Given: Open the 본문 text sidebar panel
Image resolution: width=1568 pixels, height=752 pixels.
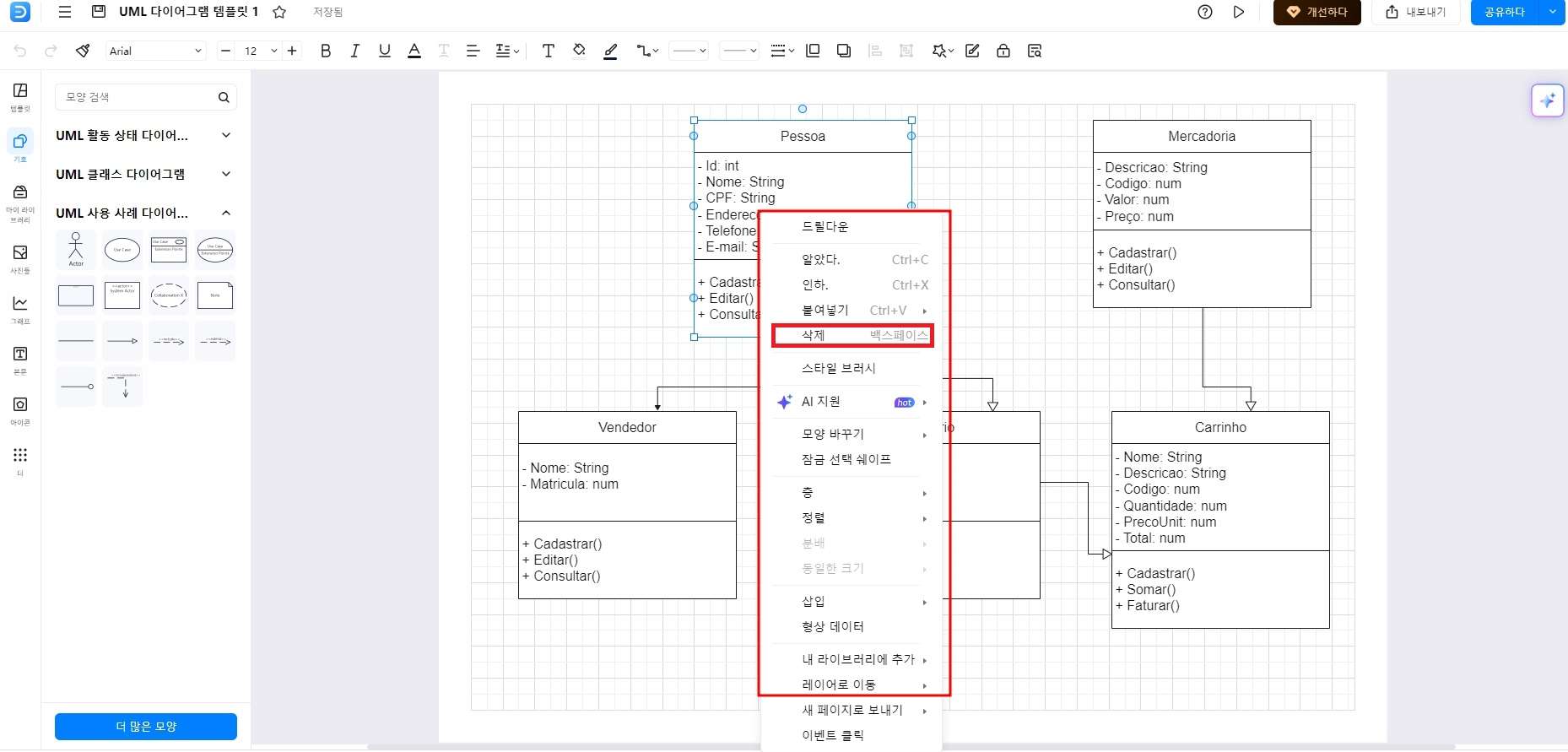Looking at the screenshot, I should 20,360.
